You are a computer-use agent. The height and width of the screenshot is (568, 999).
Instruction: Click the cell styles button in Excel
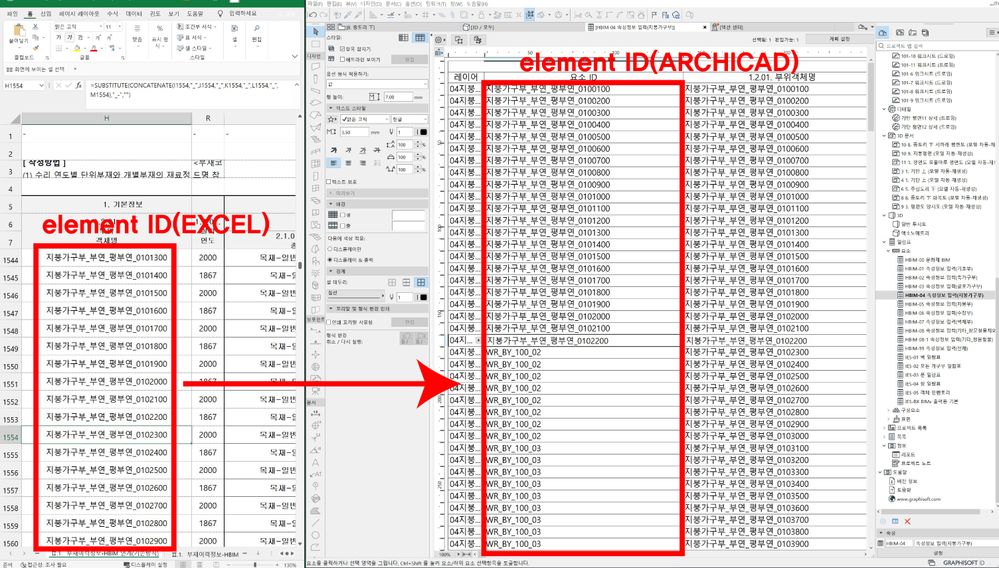coord(194,48)
